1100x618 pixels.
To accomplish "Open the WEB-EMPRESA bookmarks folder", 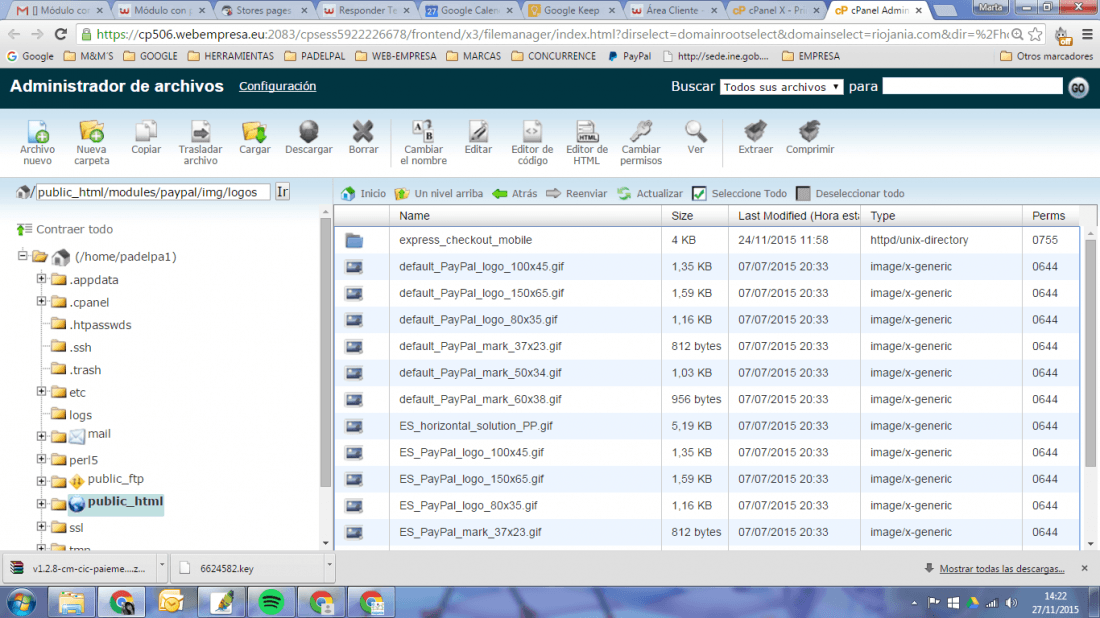I will 396,56.
